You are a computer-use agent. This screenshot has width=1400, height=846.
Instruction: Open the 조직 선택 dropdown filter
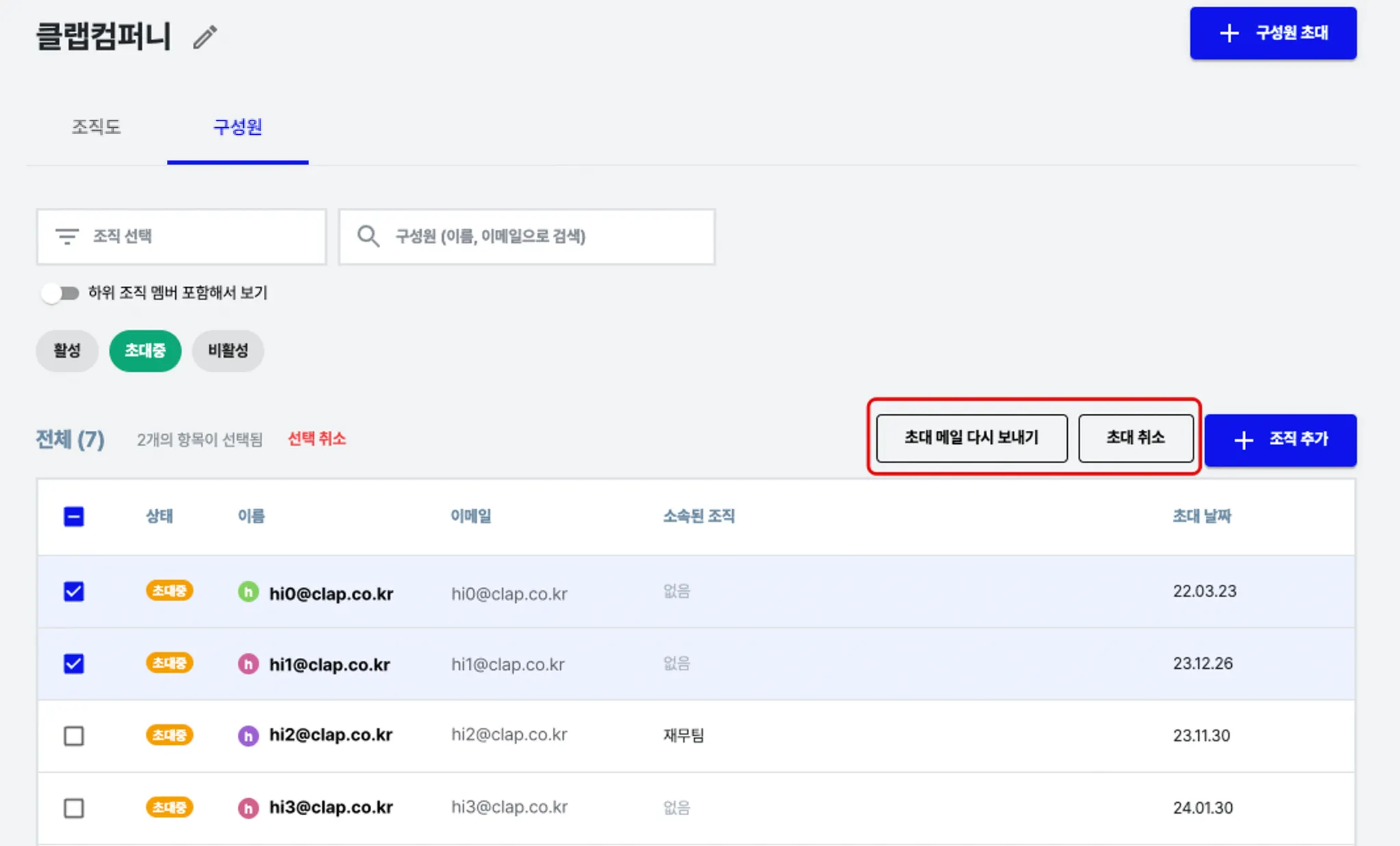(181, 237)
